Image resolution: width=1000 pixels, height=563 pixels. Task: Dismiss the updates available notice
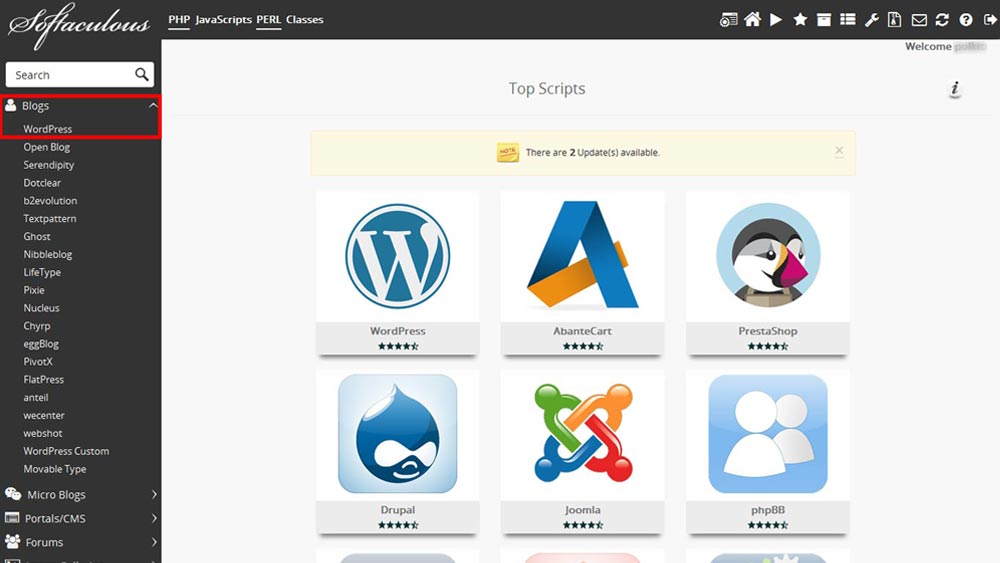point(839,151)
